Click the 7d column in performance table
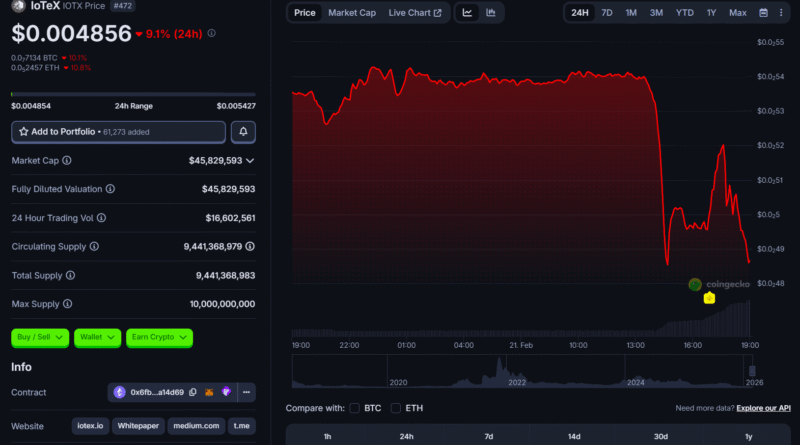 point(489,436)
